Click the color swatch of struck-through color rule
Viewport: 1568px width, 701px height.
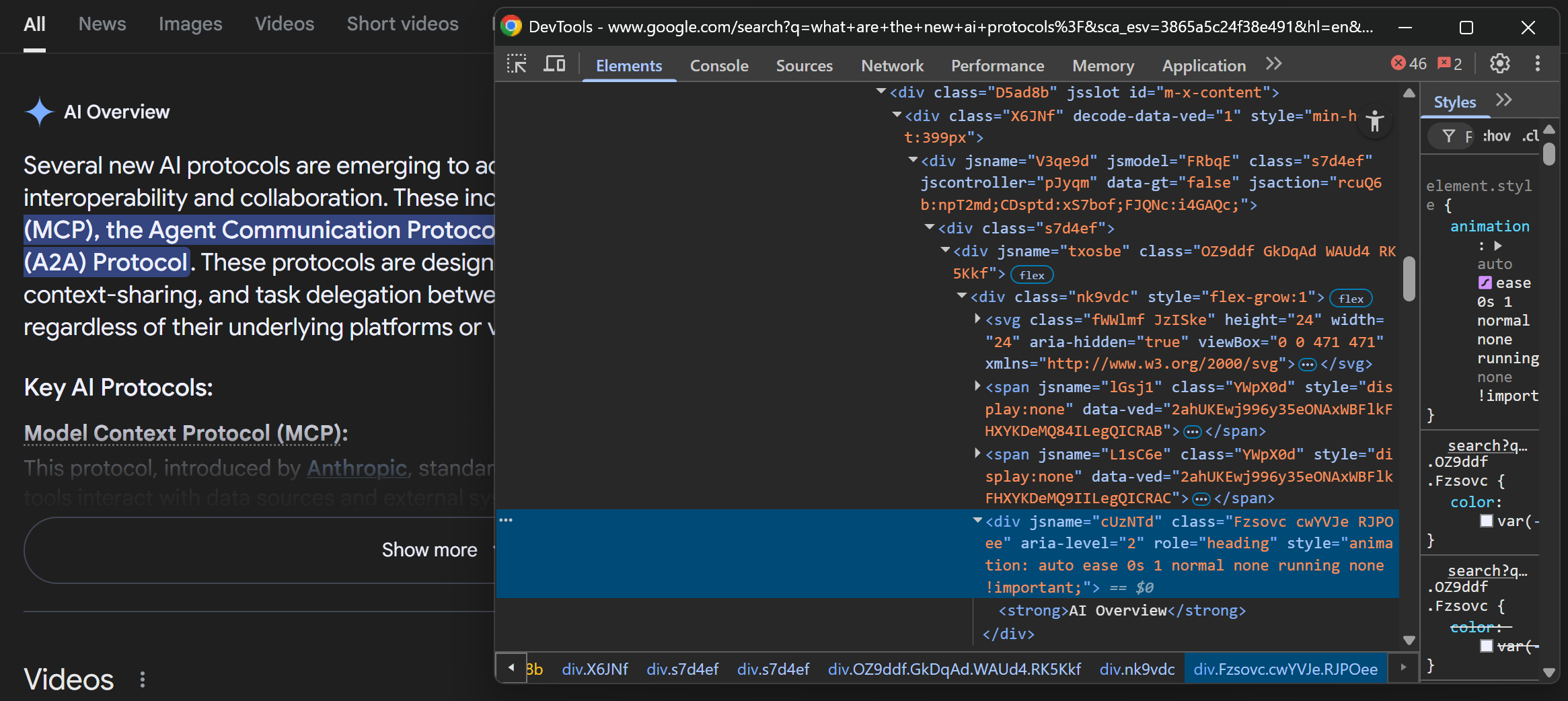[1487, 646]
